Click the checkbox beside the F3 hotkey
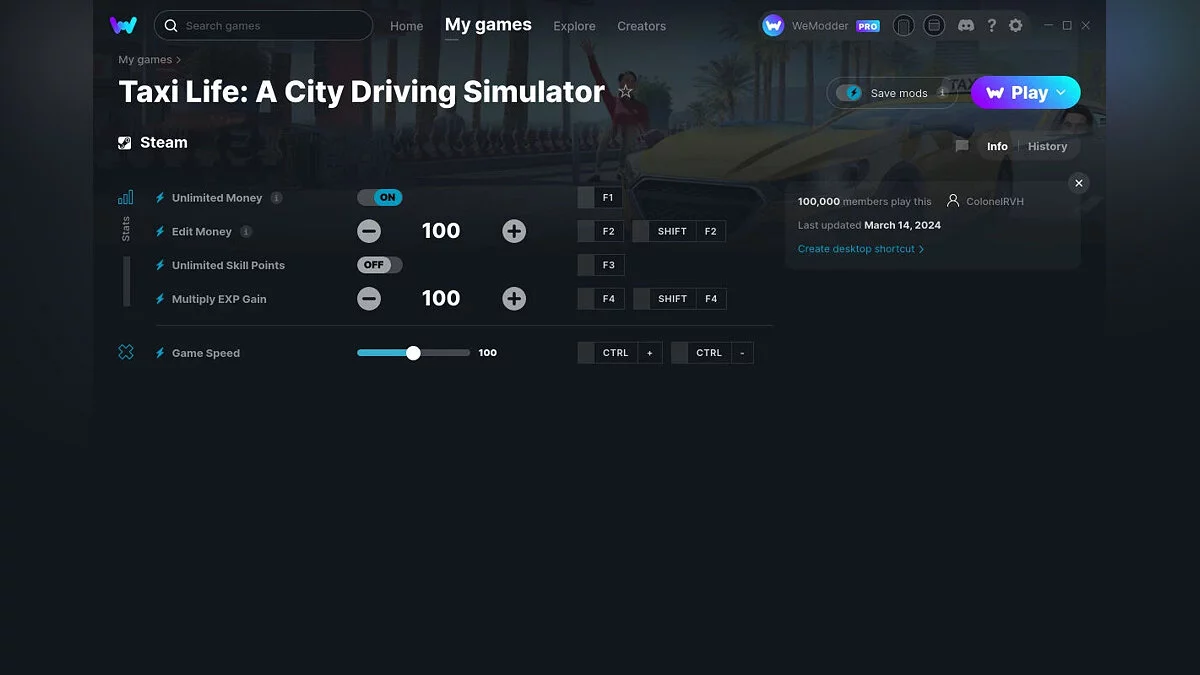Image resolution: width=1200 pixels, height=675 pixels. [586, 265]
